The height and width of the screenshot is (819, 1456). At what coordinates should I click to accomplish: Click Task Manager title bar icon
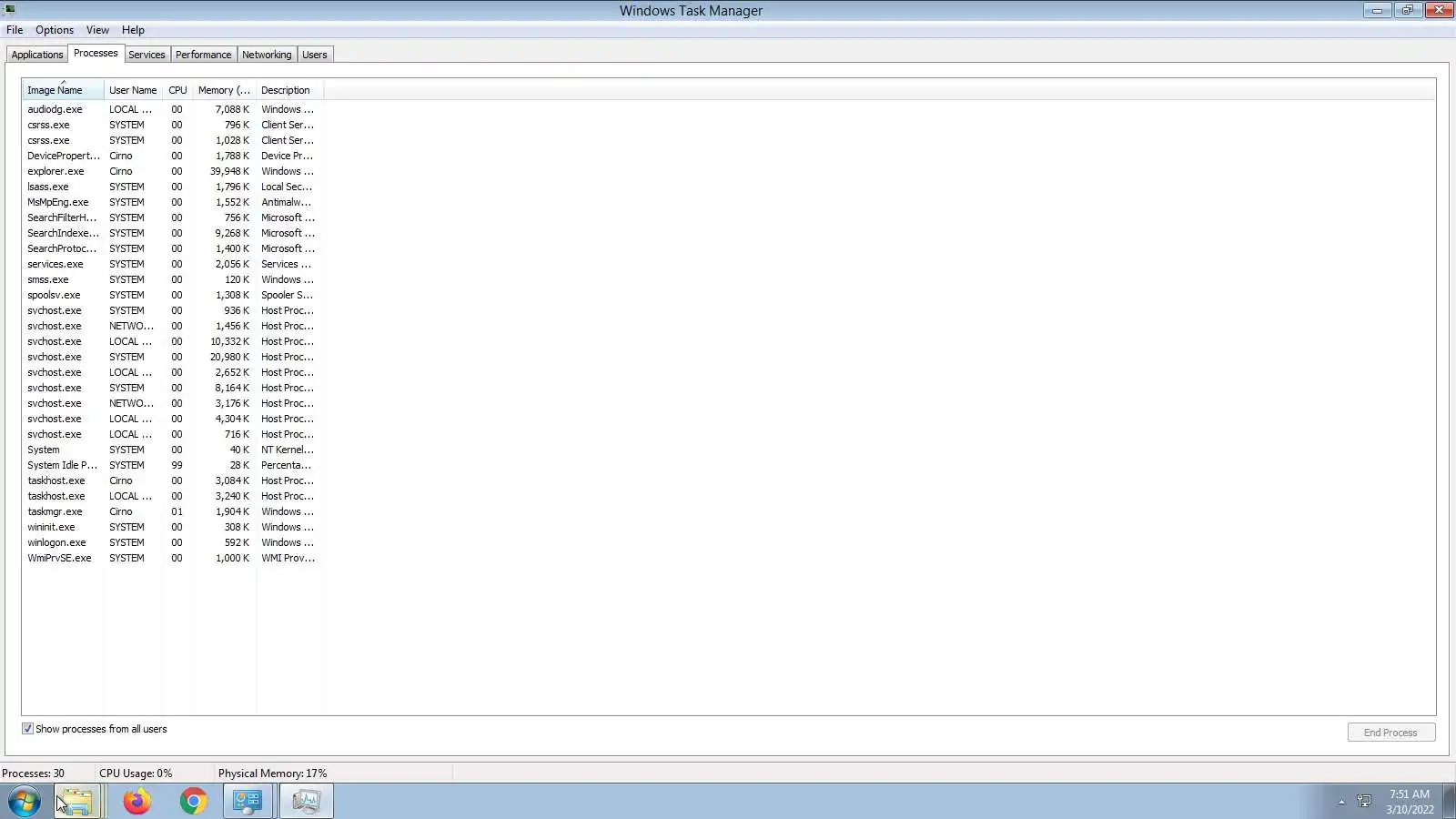click(x=10, y=10)
